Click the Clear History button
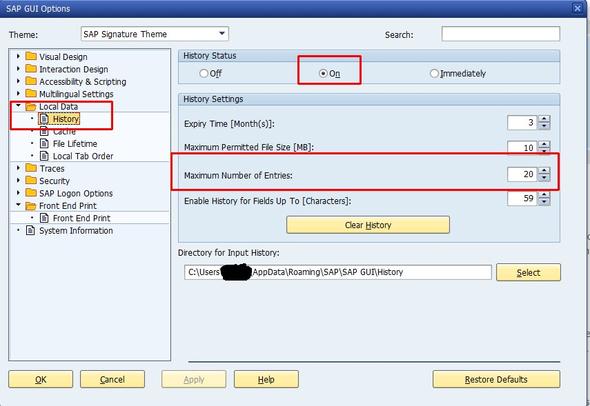 click(368, 225)
